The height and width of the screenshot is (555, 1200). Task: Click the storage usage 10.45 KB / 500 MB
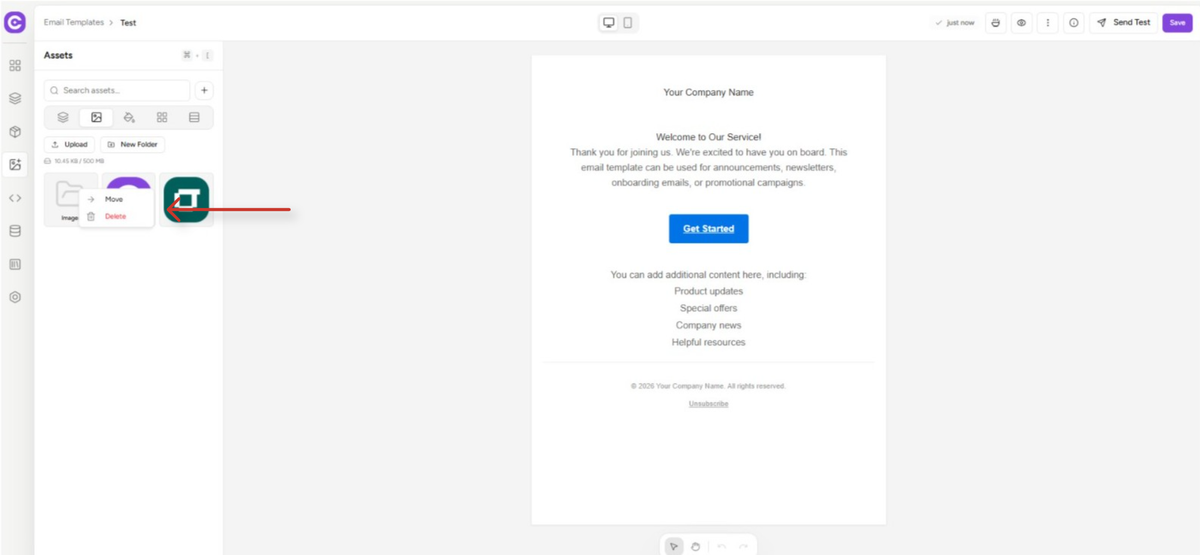click(75, 161)
